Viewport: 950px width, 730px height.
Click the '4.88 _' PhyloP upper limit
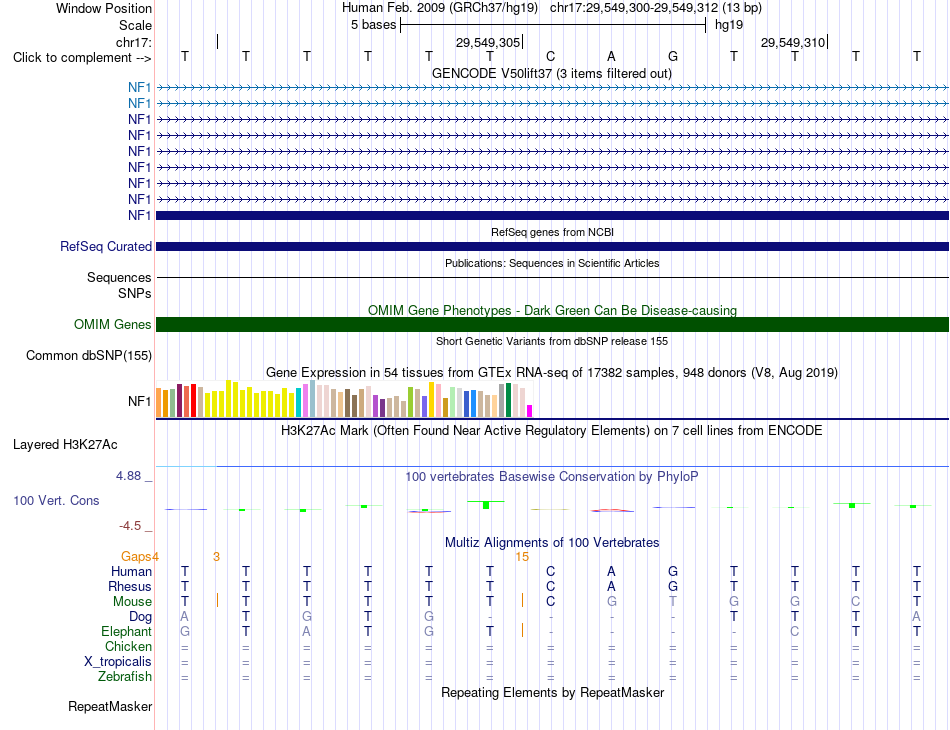click(x=134, y=476)
